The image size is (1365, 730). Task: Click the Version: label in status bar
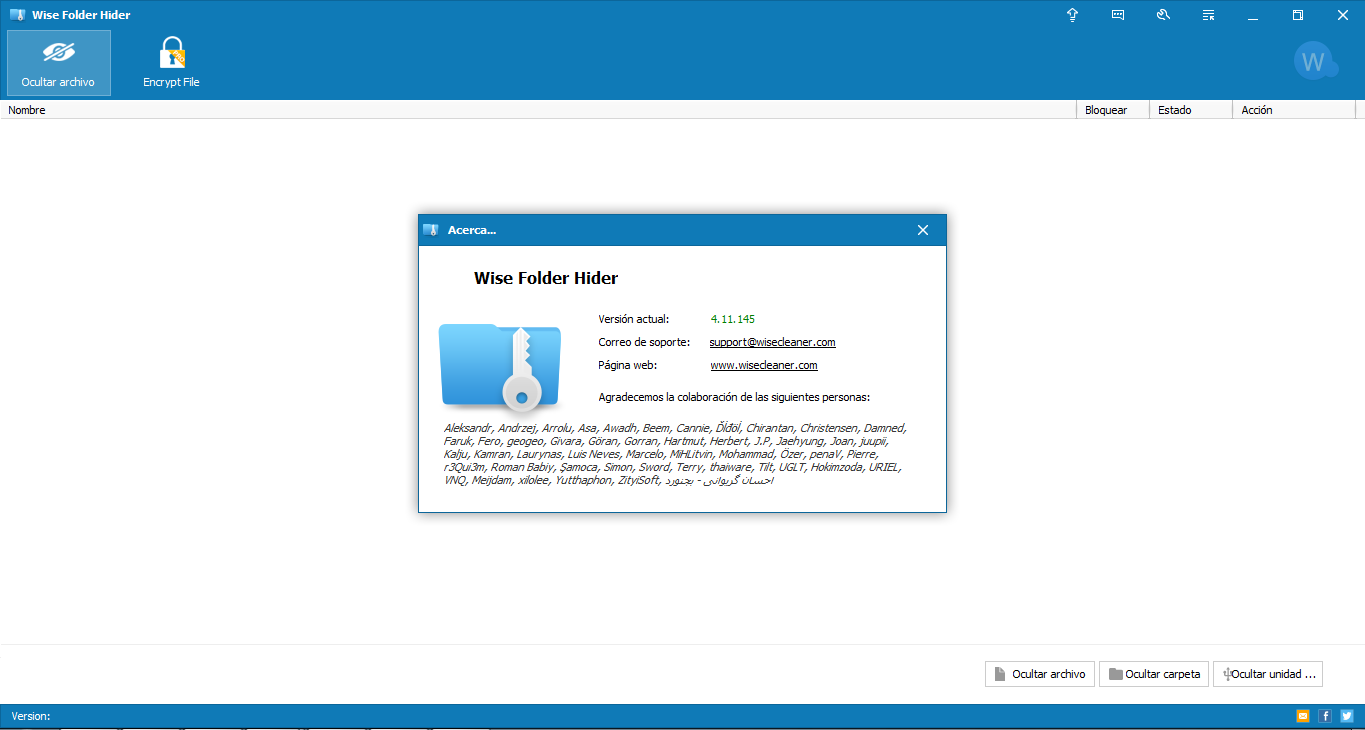[31, 716]
